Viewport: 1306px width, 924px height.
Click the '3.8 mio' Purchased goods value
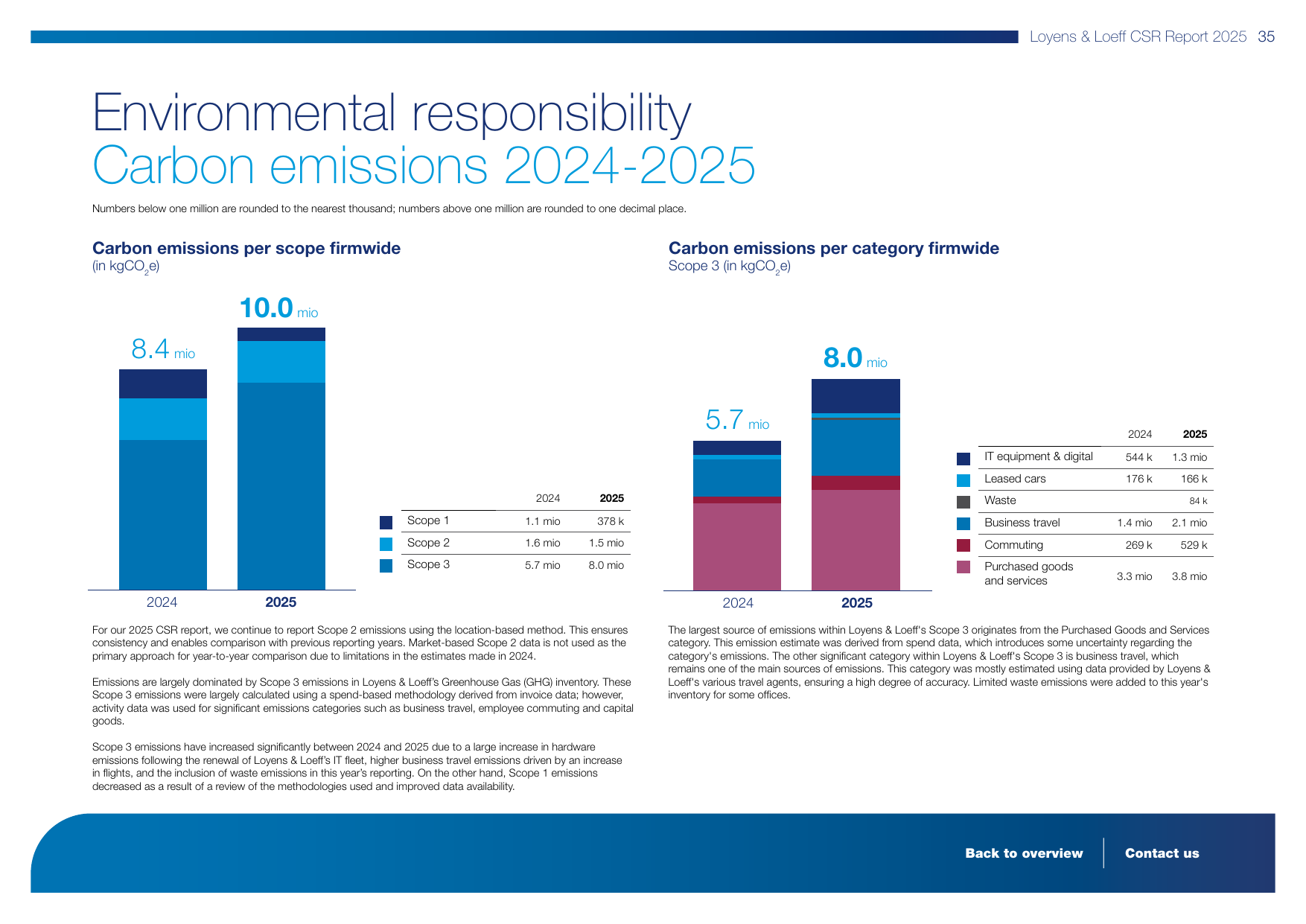point(1189,576)
